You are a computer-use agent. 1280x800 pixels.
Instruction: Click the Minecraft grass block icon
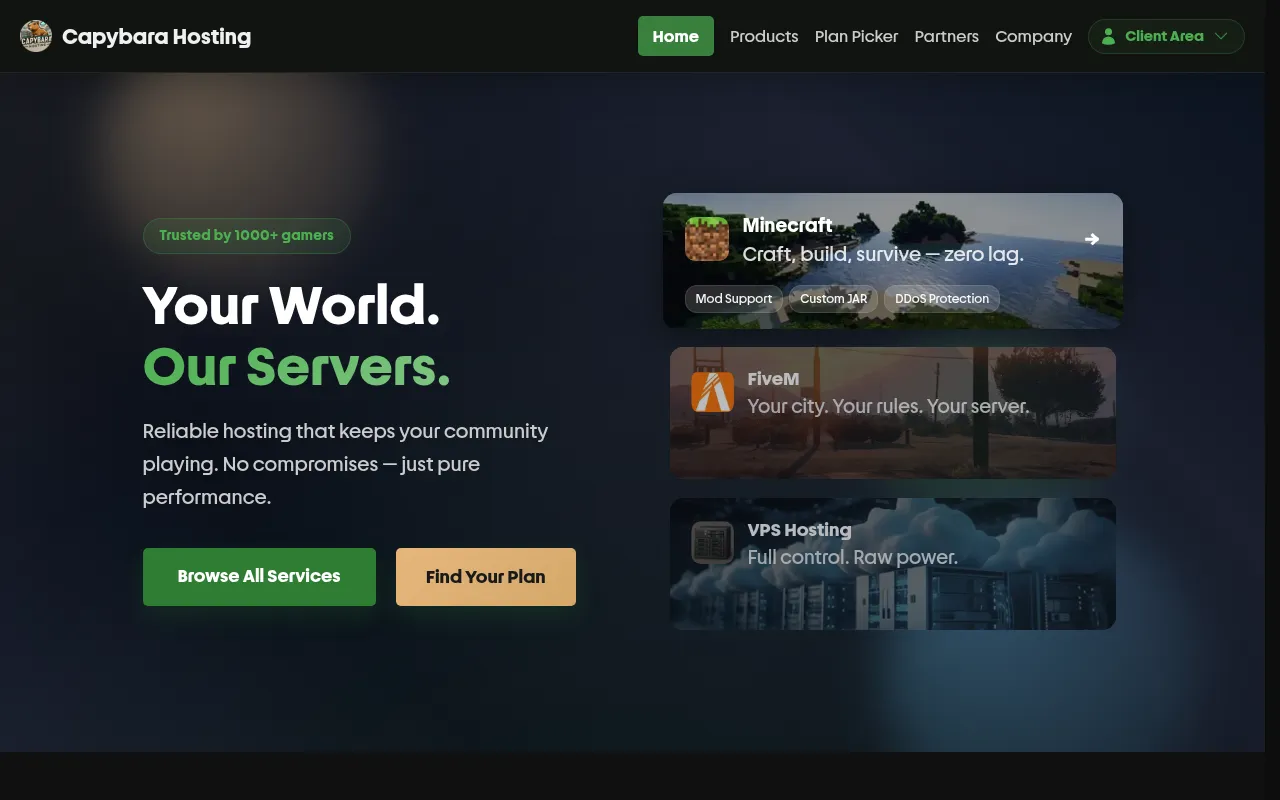(x=707, y=239)
